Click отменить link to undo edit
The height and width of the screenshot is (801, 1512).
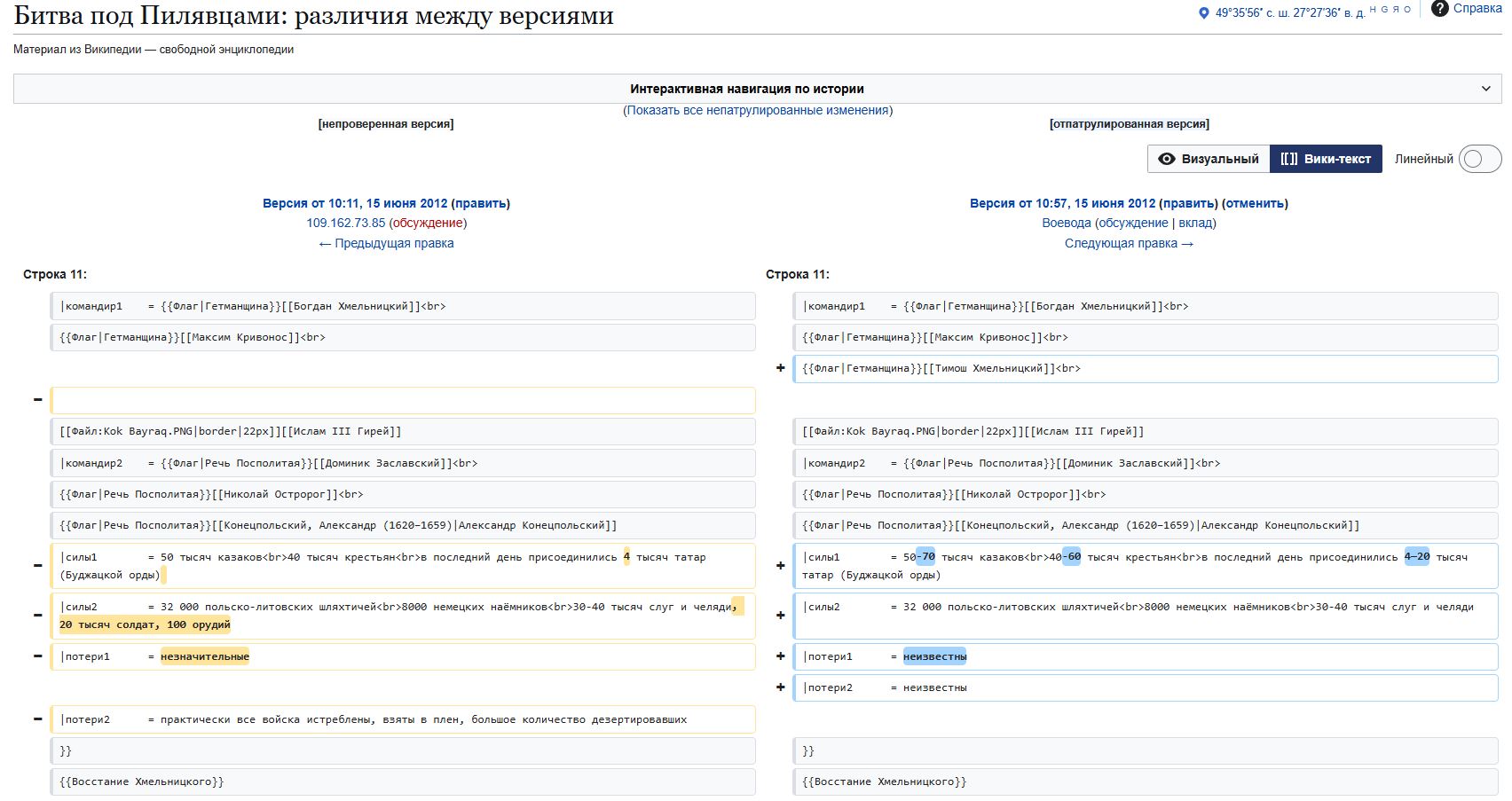[x=1255, y=203]
